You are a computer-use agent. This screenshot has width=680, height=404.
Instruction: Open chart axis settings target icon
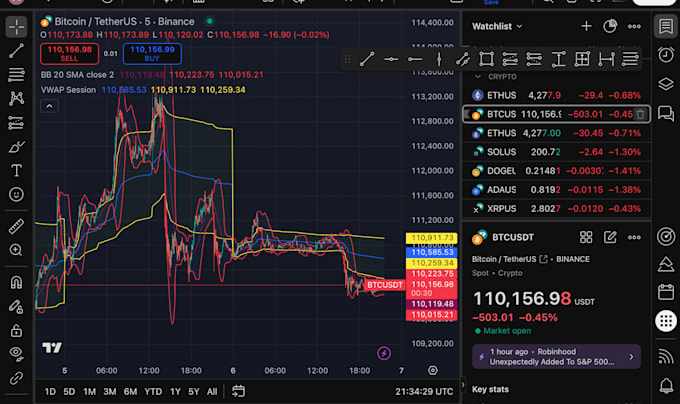(432, 370)
